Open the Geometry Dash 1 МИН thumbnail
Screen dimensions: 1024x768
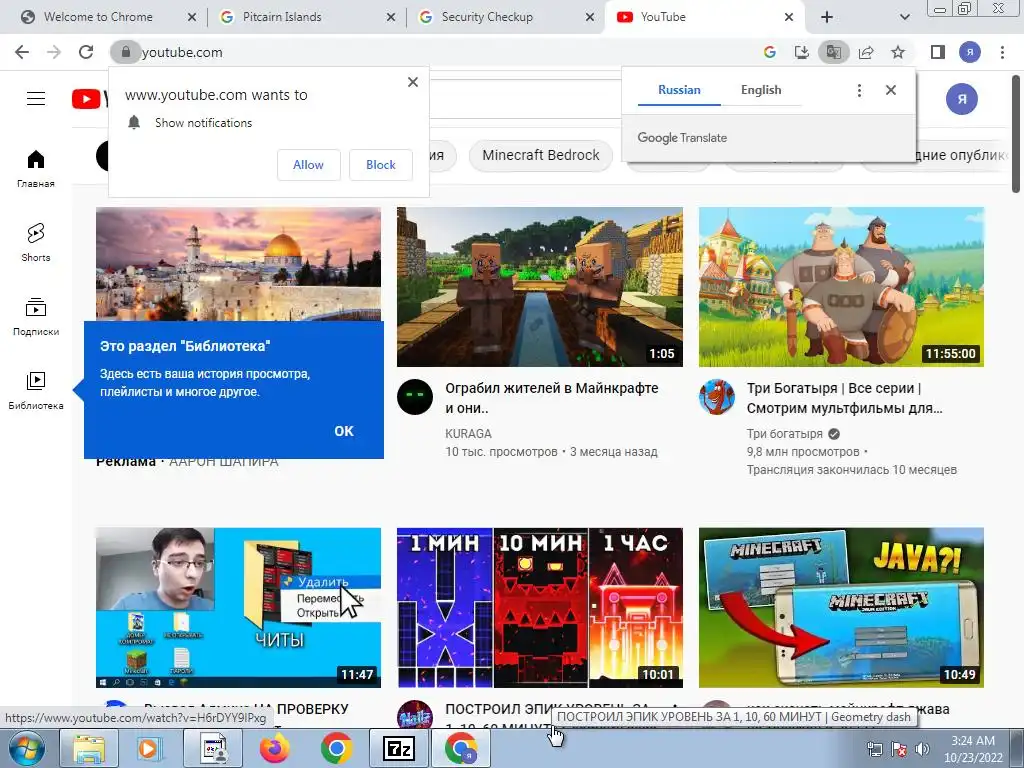[540, 607]
